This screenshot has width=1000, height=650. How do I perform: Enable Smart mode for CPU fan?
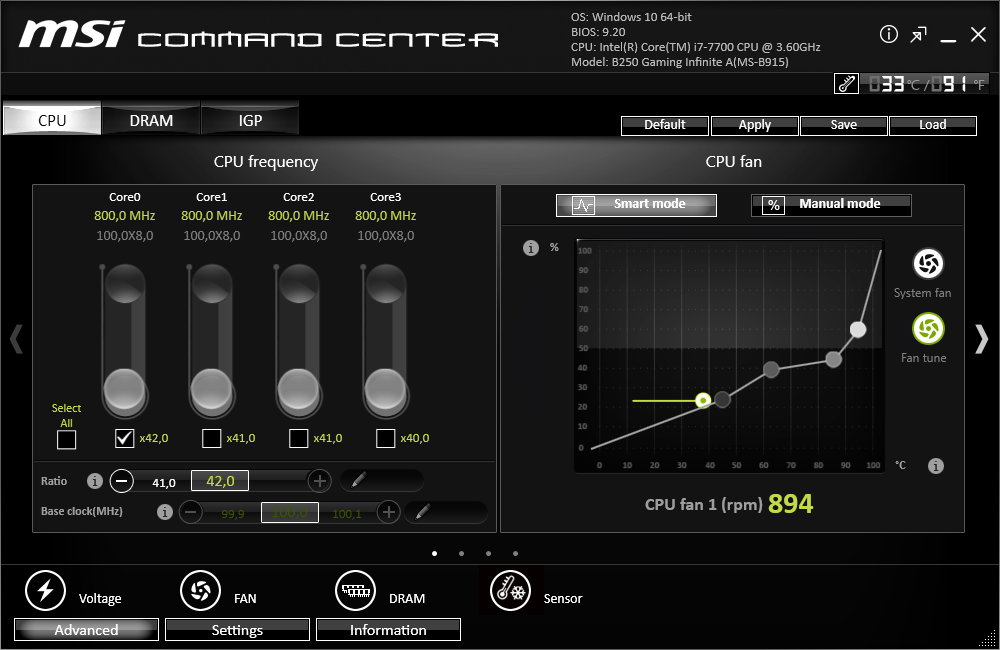[x=636, y=205]
